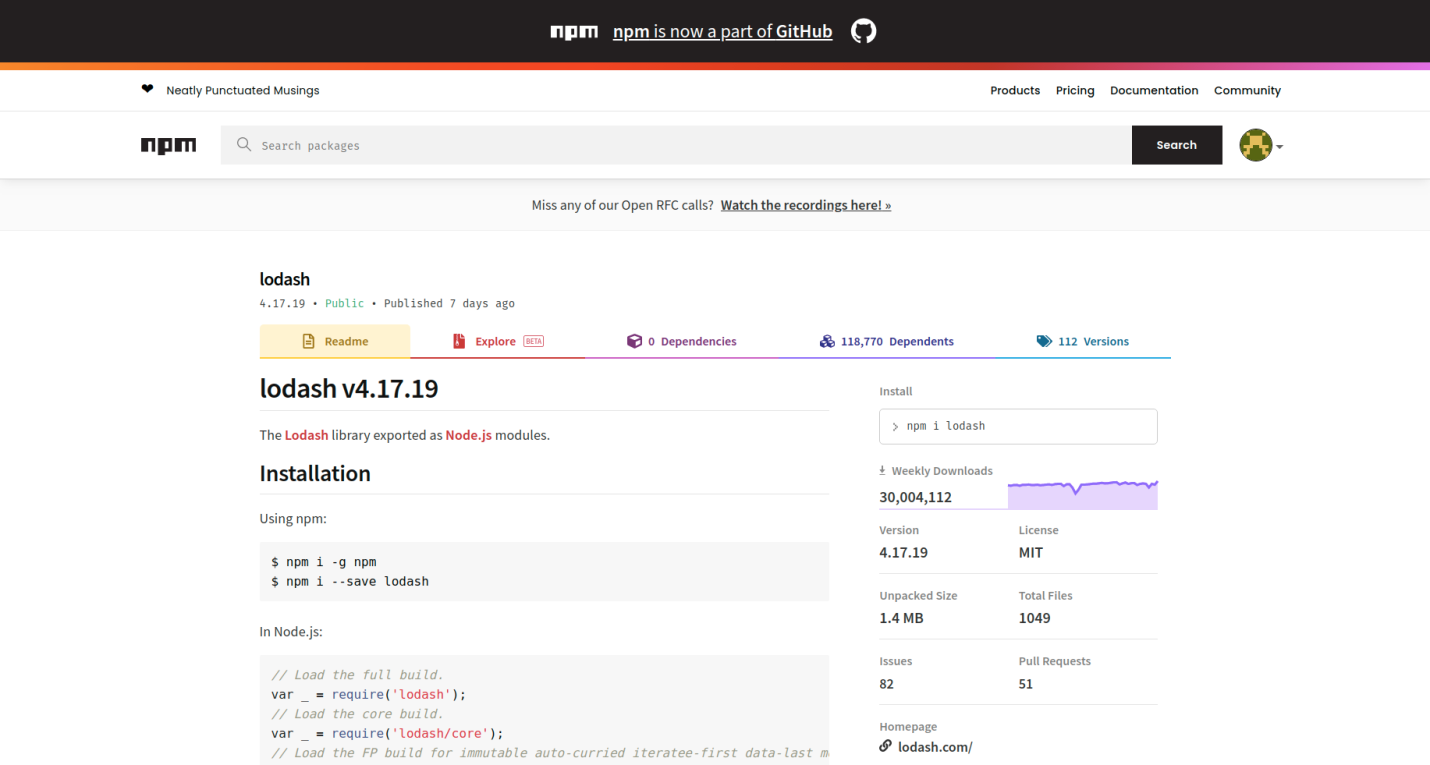Viewport: 1430px width, 765px height.
Task: Click the Versions tags icon
Action: coord(1044,341)
